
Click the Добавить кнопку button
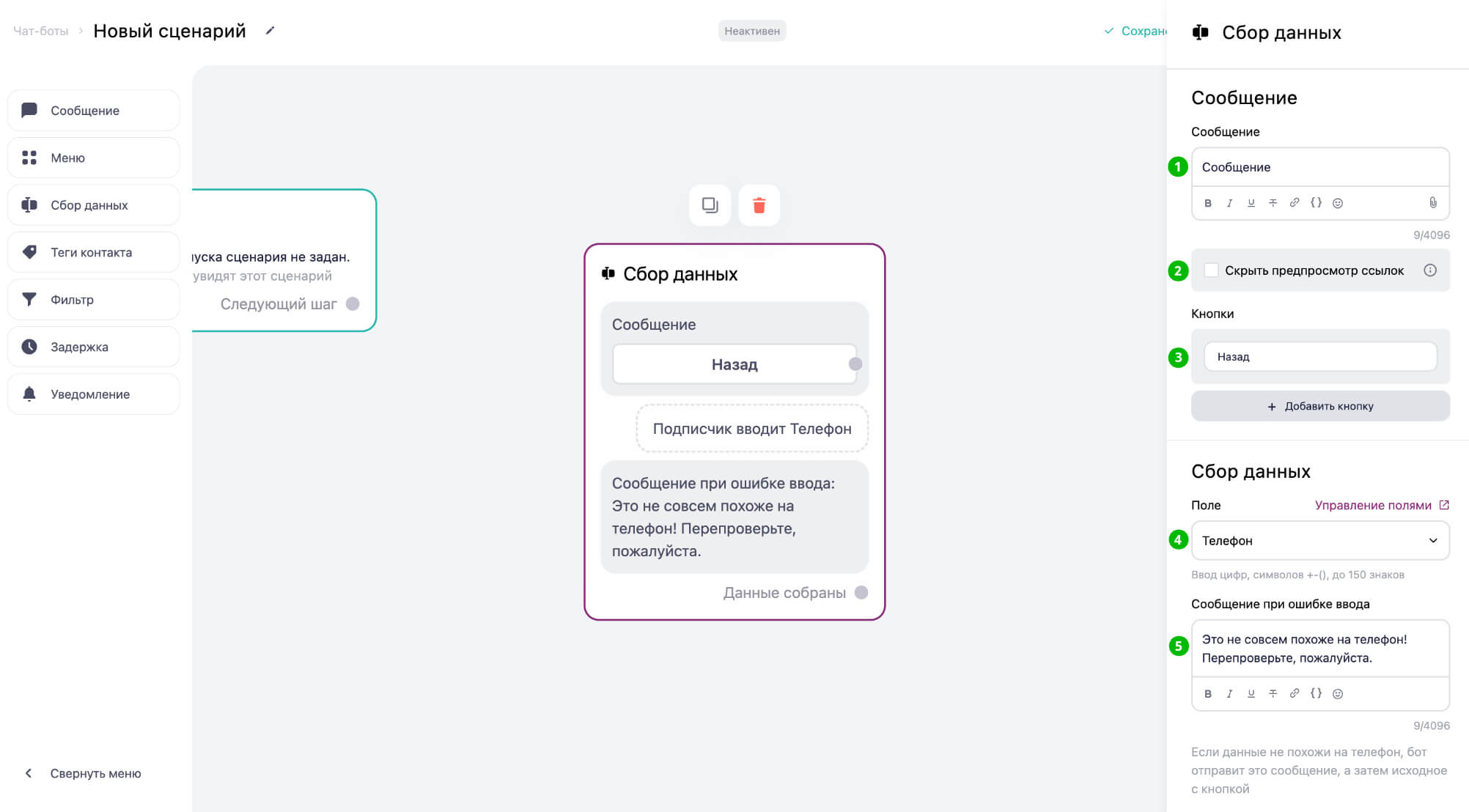click(1320, 406)
